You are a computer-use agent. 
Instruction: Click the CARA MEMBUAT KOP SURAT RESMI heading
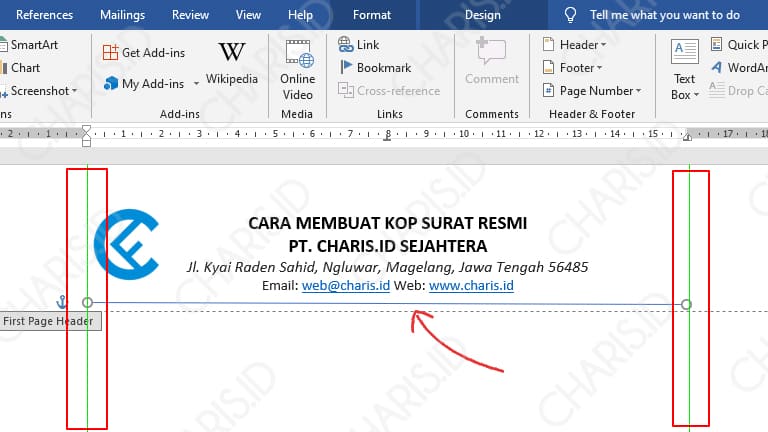387,223
